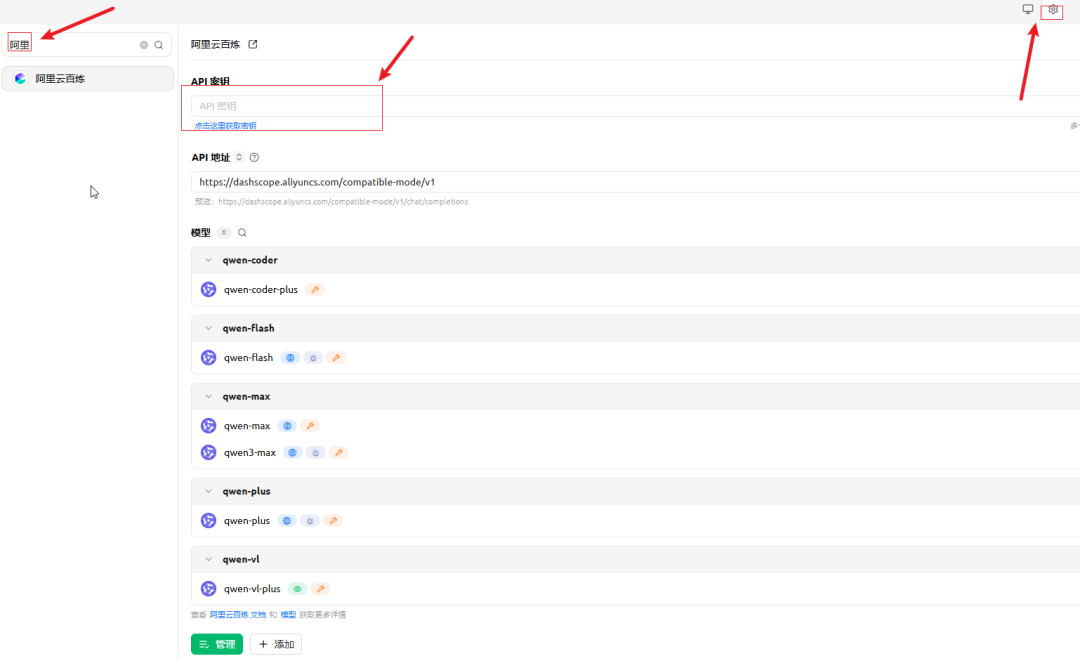Collapse the qwen-coder model group
This screenshot has height=661, width=1080.
click(x=208, y=260)
